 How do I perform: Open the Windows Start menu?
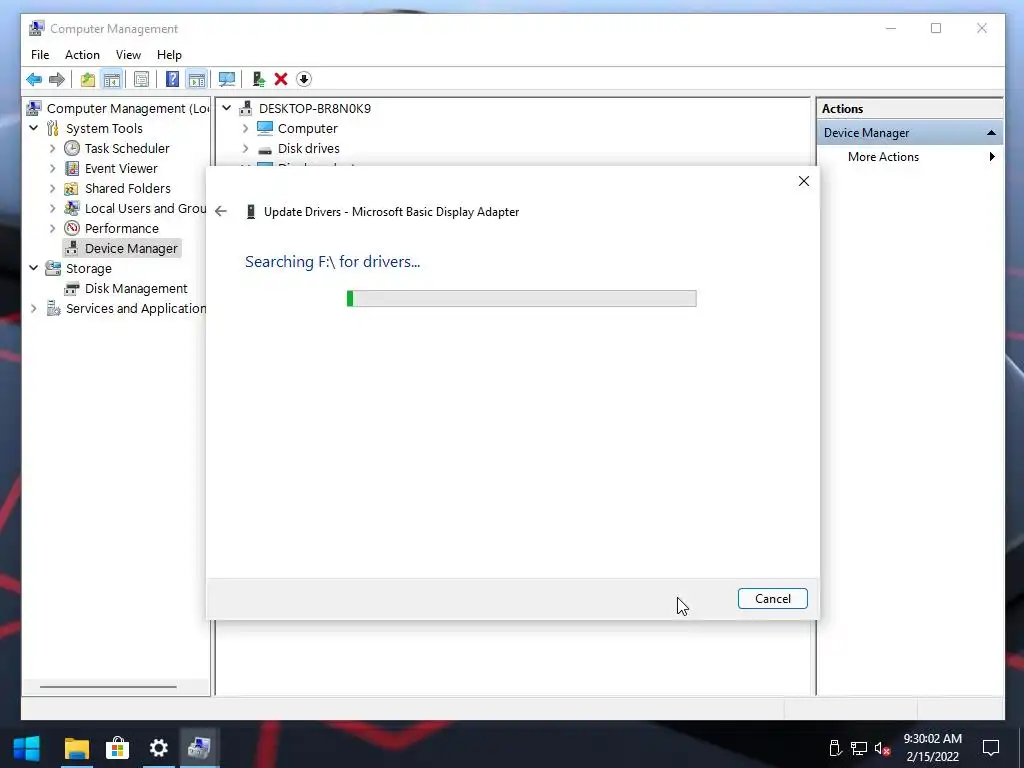tap(27, 748)
